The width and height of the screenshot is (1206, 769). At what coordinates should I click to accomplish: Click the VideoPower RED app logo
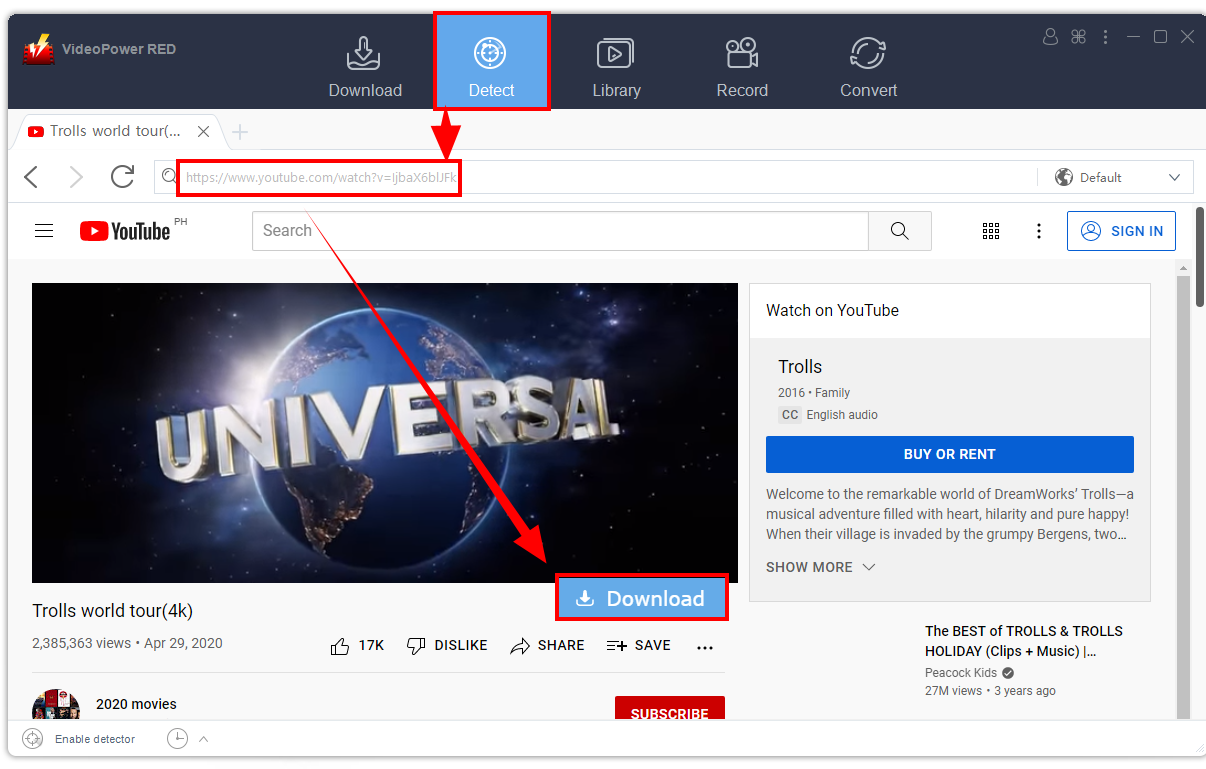[39, 49]
